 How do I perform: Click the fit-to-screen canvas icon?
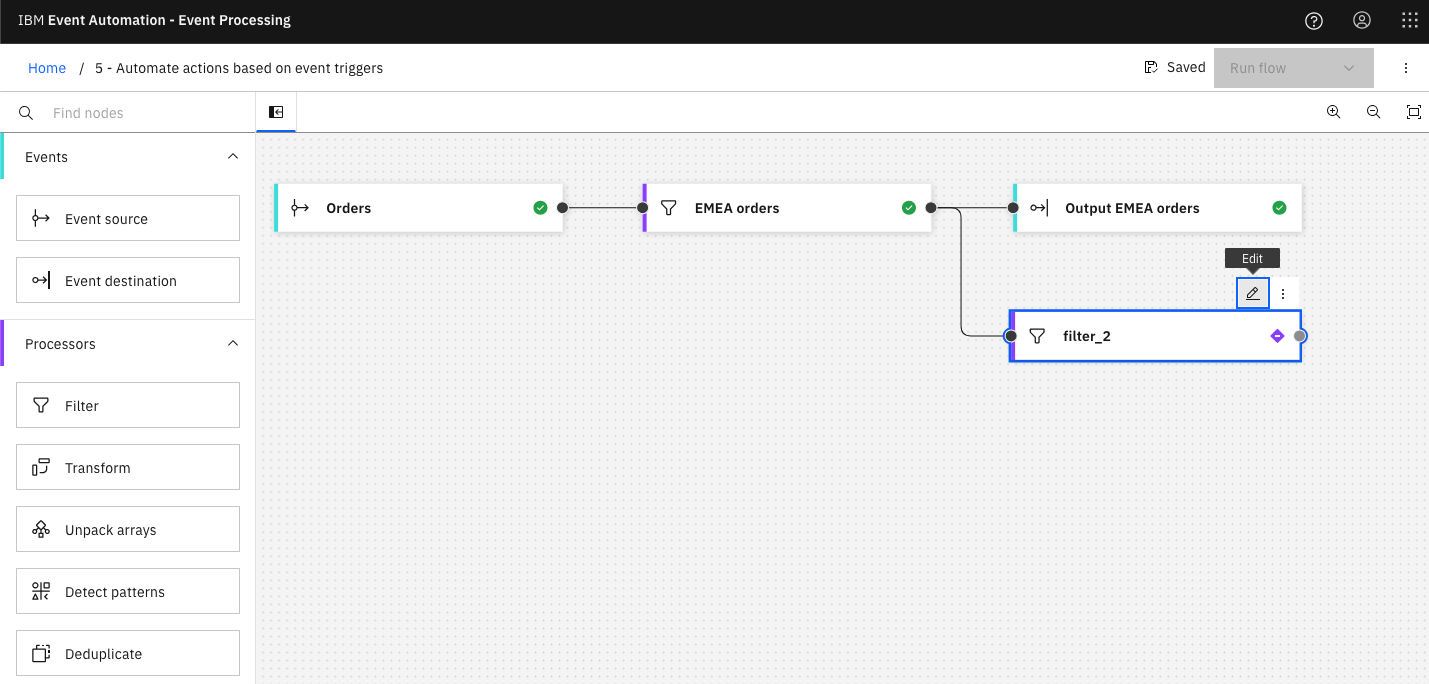(x=1413, y=112)
